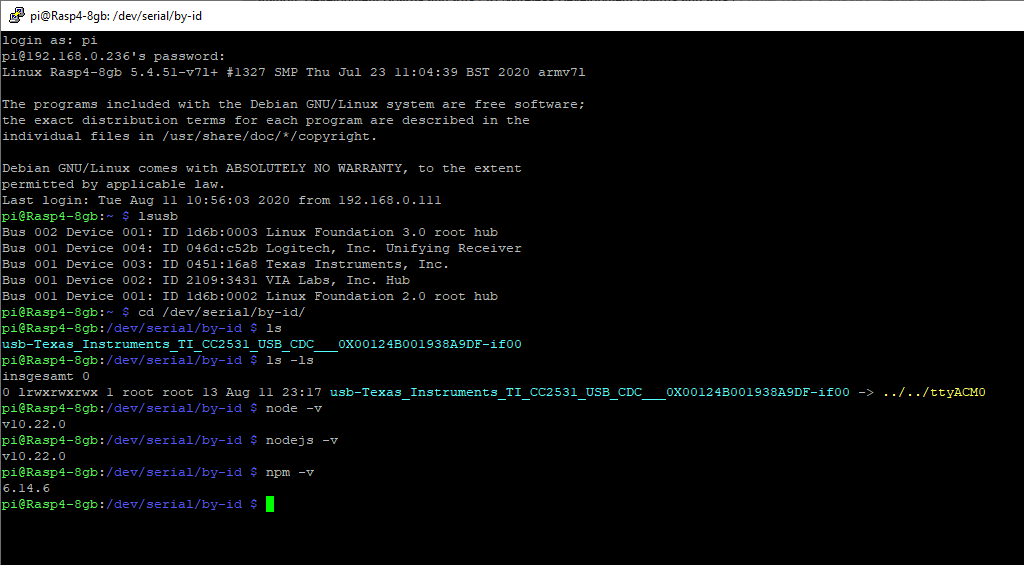Screen dimensions: 1024x565
Task: Click the 'lsusb' command text
Action: tap(158, 216)
